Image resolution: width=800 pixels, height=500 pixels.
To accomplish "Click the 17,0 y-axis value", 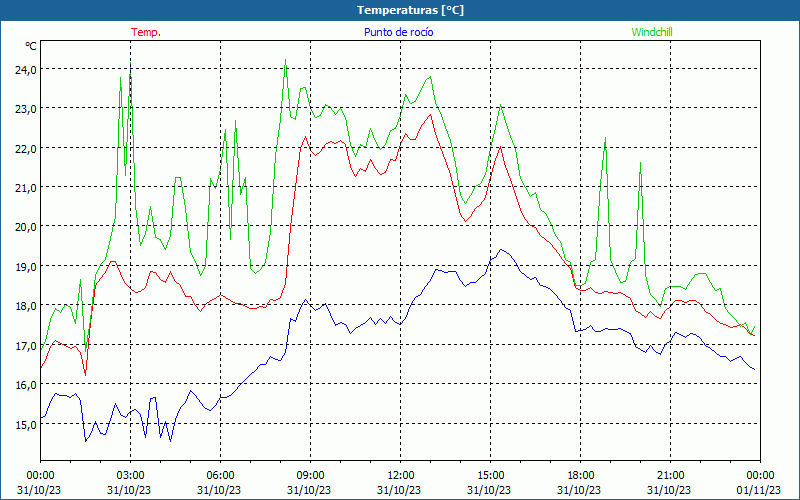I will (26, 346).
